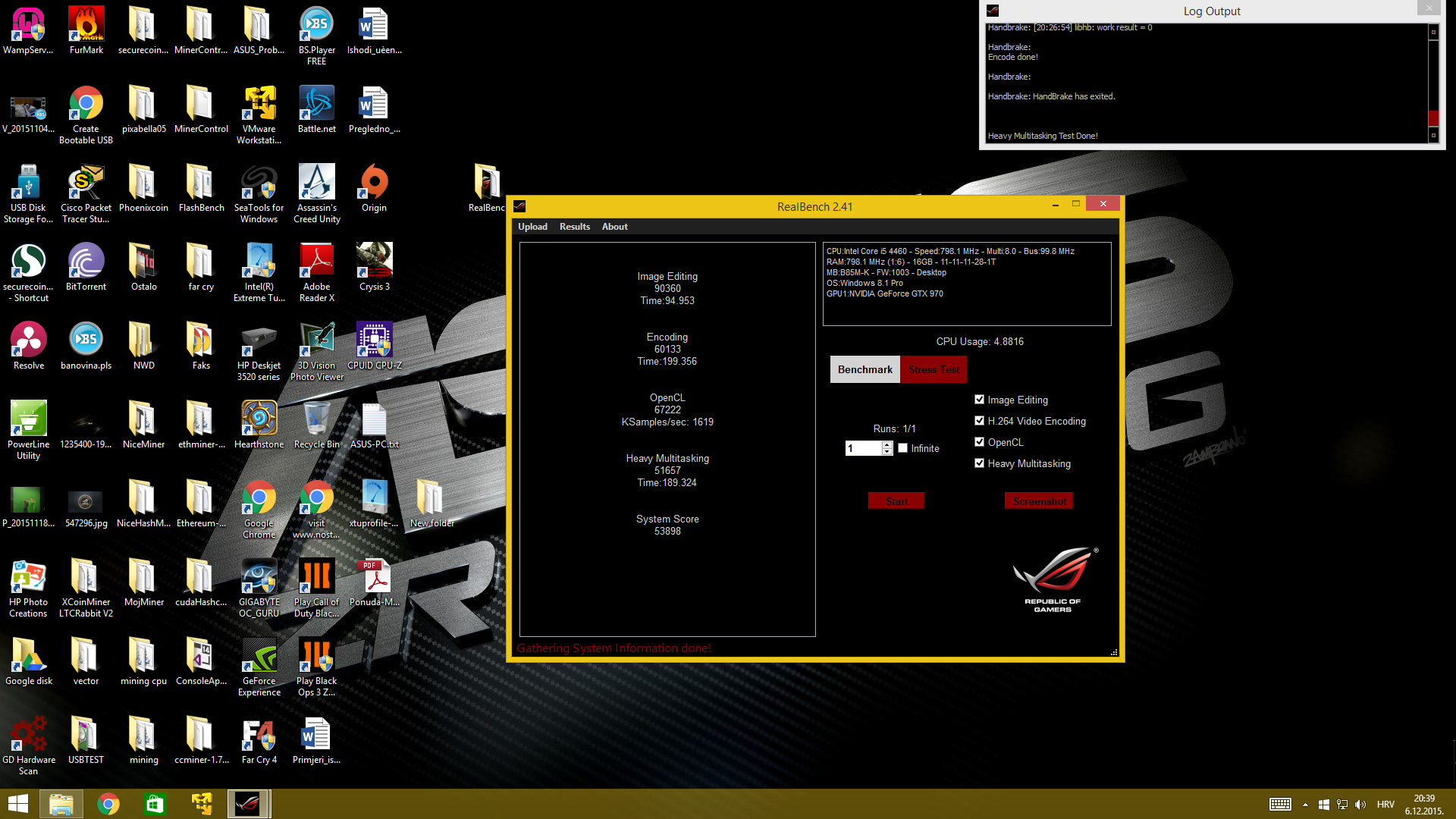
Task: Open the HP Deskjet 3520 series icon
Action: [259, 351]
